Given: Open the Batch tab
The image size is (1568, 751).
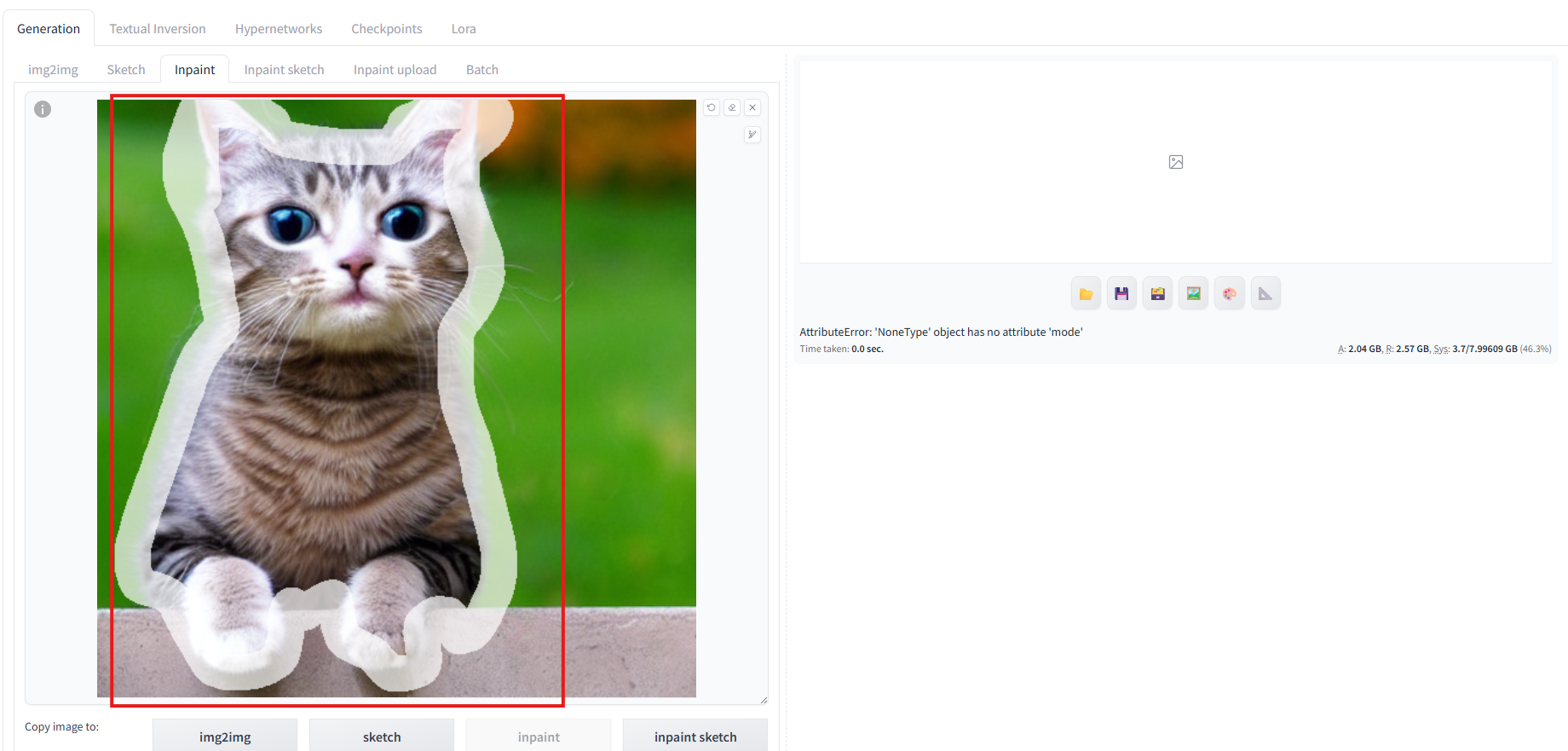Looking at the screenshot, I should [x=482, y=69].
